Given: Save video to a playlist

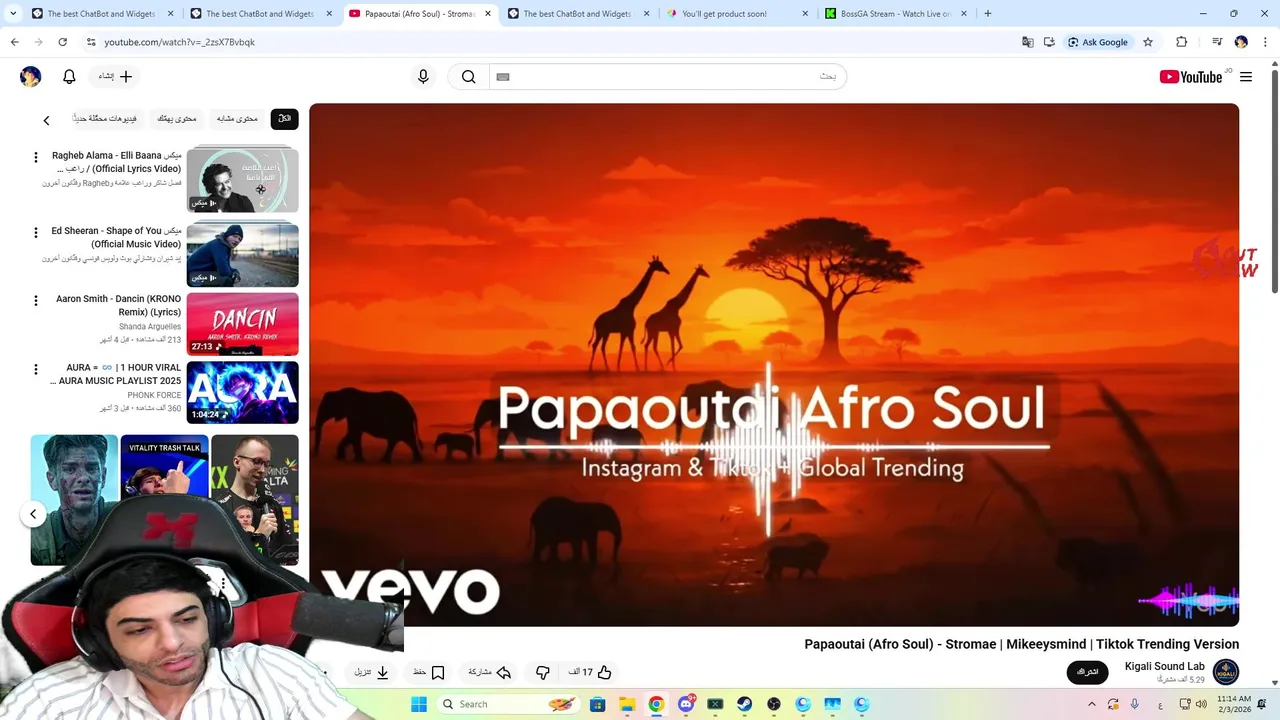Looking at the screenshot, I should click(x=430, y=672).
